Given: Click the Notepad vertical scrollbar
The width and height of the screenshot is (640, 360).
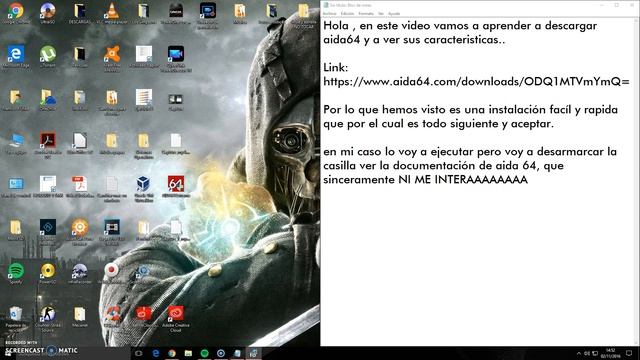Looking at the screenshot, I should (637, 182).
